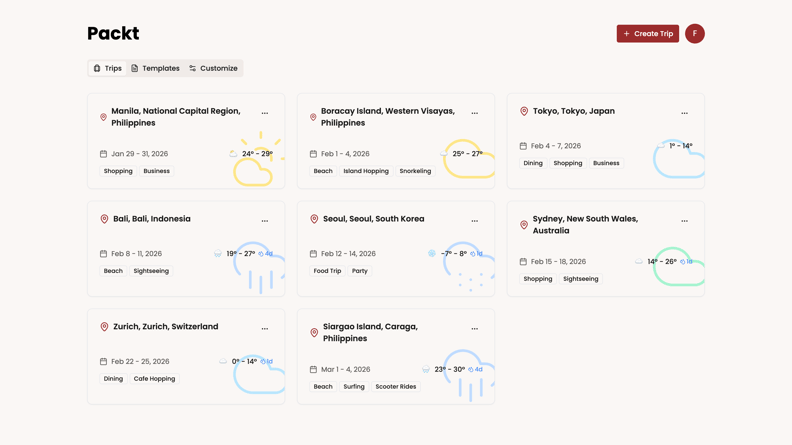Image resolution: width=792 pixels, height=445 pixels.
Task: Click the Island Hopping tag on Boracay card
Action: pyautogui.click(x=366, y=171)
